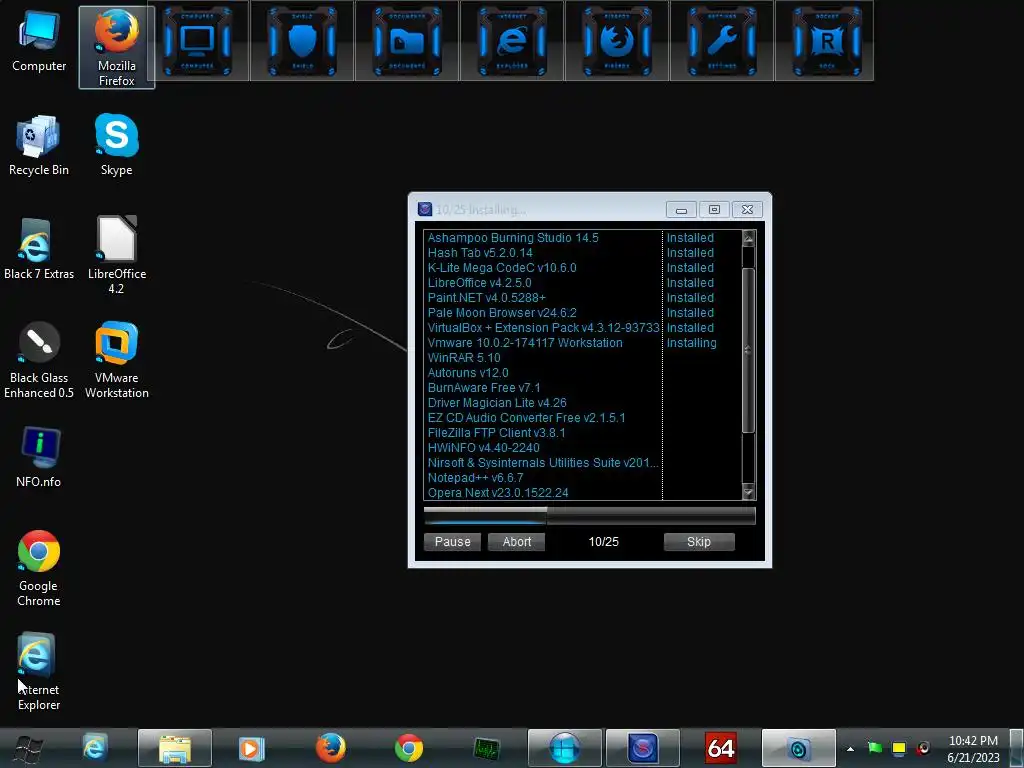Open Firefox from the taskbar
This screenshot has height=768, width=1024.
(330, 748)
